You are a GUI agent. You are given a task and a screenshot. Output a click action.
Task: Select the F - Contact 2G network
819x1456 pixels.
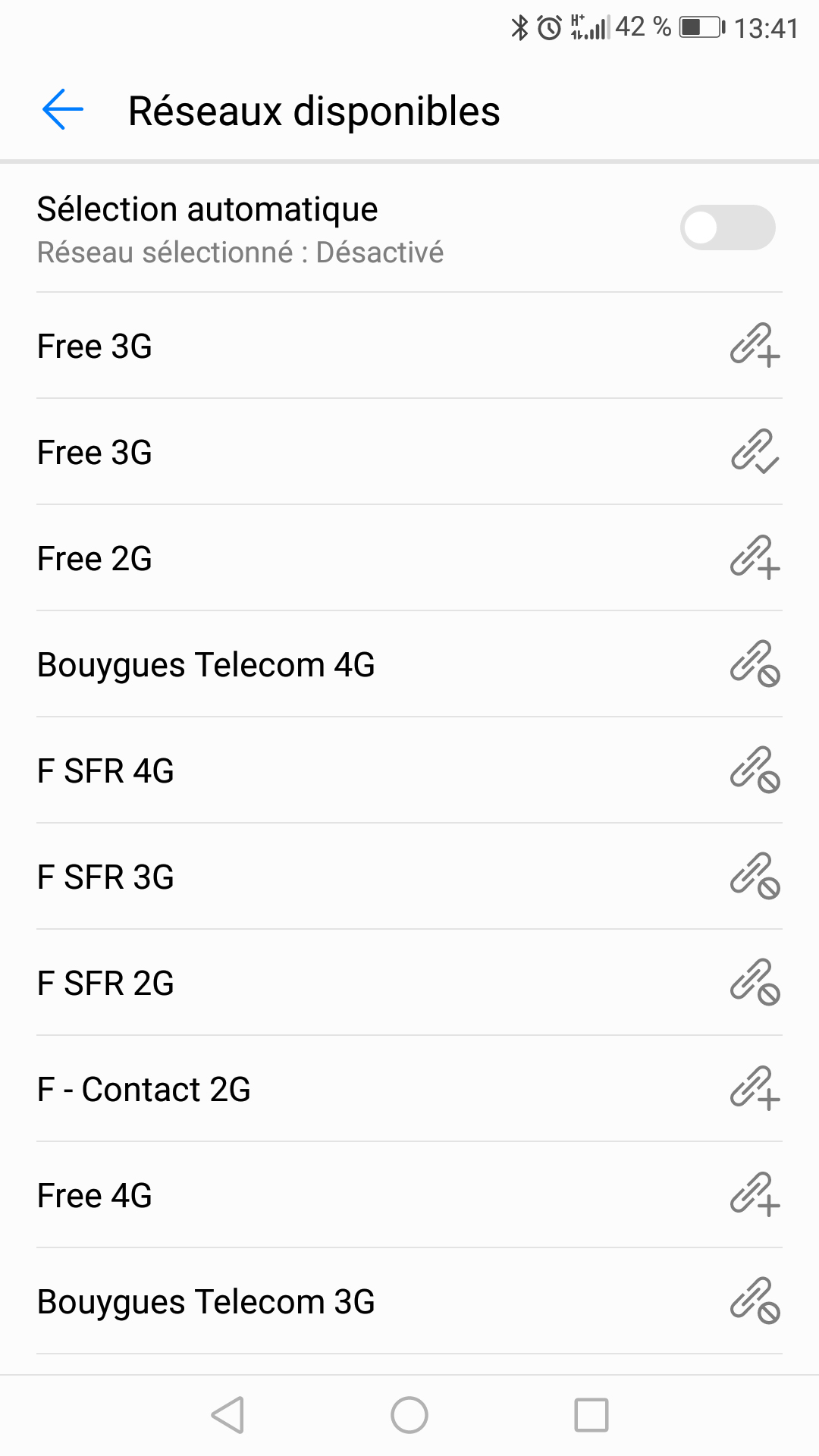coord(409,1089)
